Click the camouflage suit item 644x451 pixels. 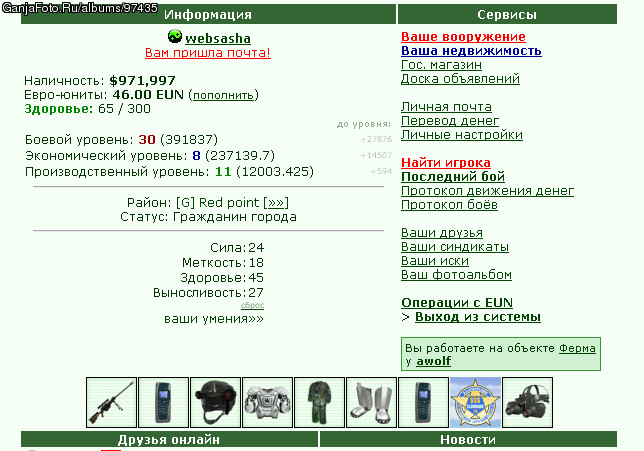(x=320, y=403)
